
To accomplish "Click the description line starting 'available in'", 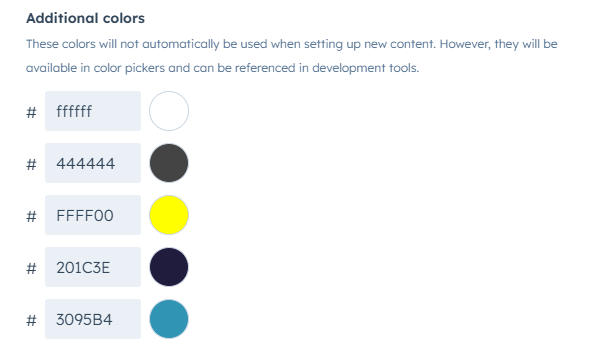I will coord(222,68).
